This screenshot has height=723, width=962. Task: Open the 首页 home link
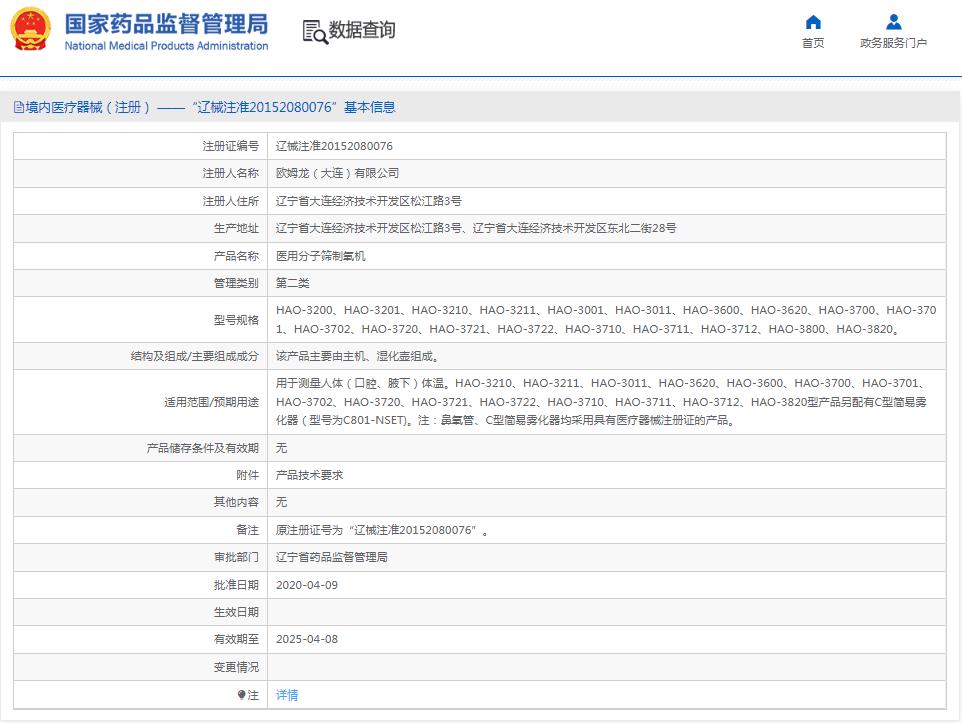tap(813, 43)
